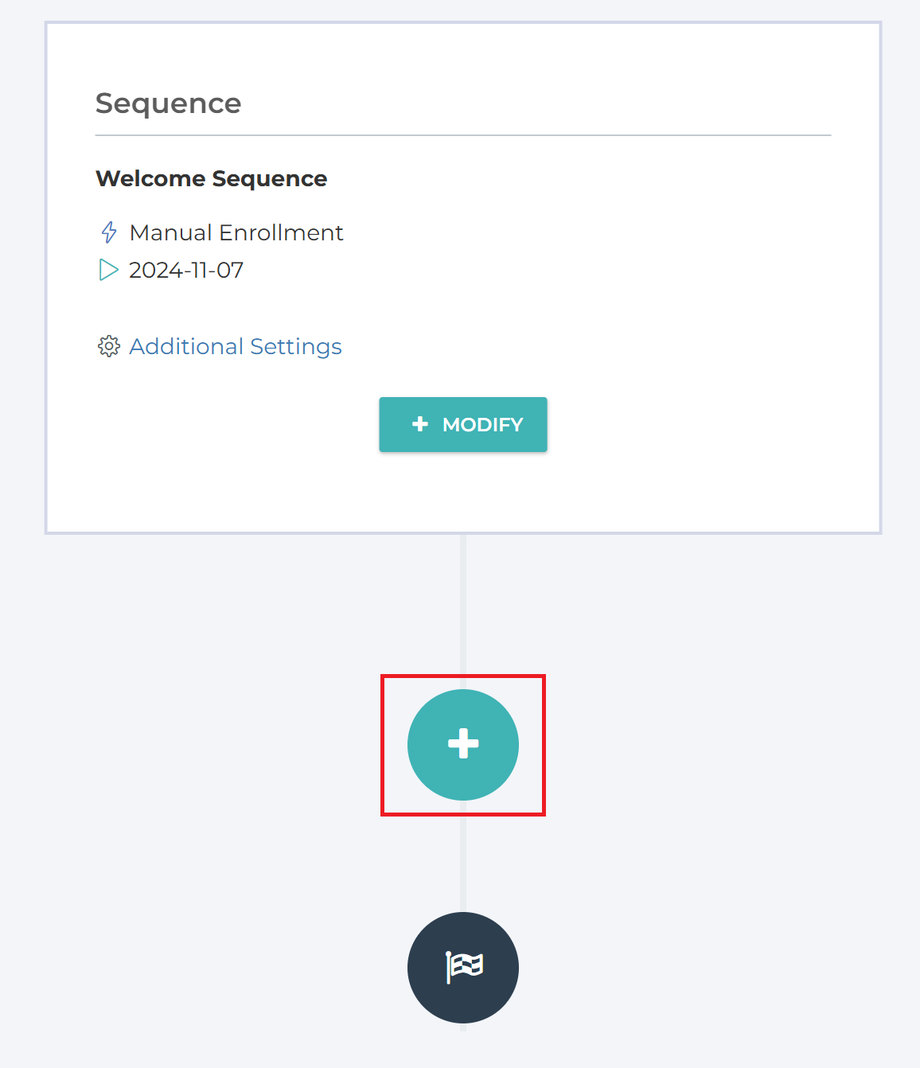The width and height of the screenshot is (920, 1068).
Task: Click the white flag glyph in dark circle
Action: point(464,967)
